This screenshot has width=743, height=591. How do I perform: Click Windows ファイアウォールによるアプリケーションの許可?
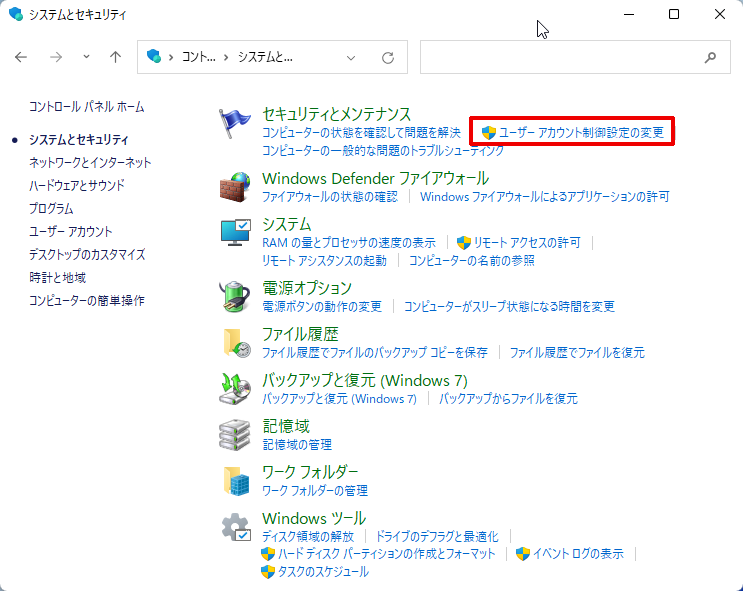[x=544, y=196]
